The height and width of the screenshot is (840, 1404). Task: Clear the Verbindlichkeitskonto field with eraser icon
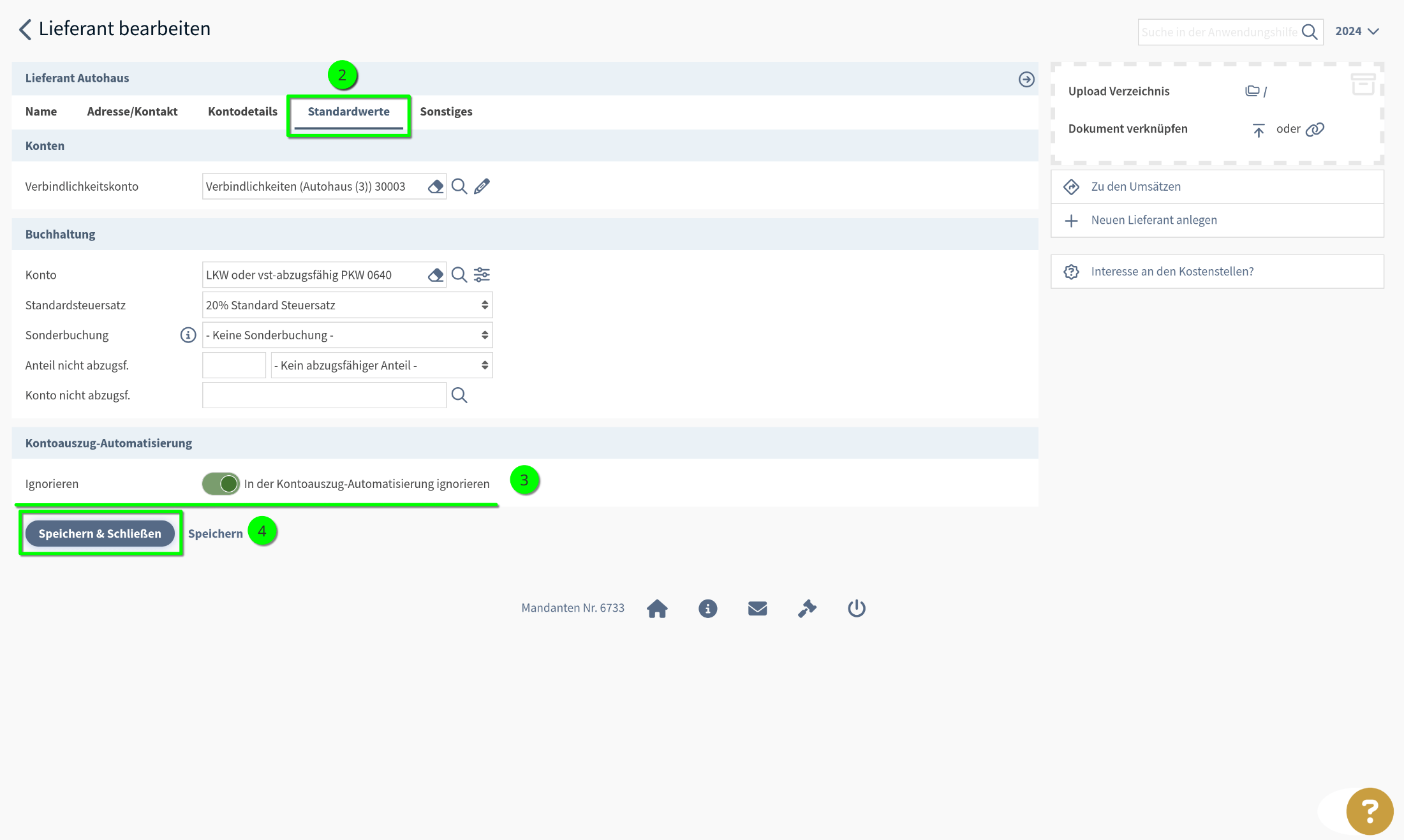tap(436, 186)
